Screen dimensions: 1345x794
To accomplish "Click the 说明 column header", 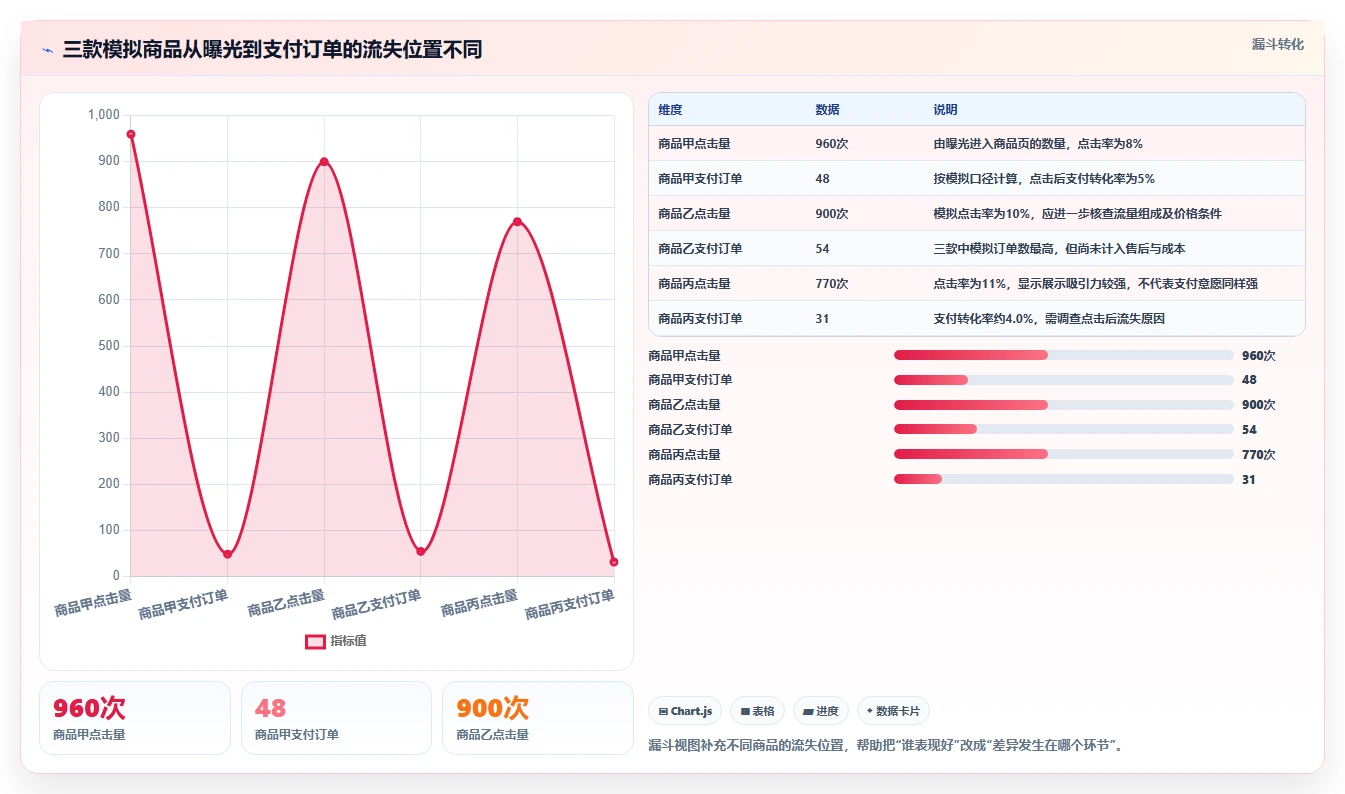I will 945,110.
